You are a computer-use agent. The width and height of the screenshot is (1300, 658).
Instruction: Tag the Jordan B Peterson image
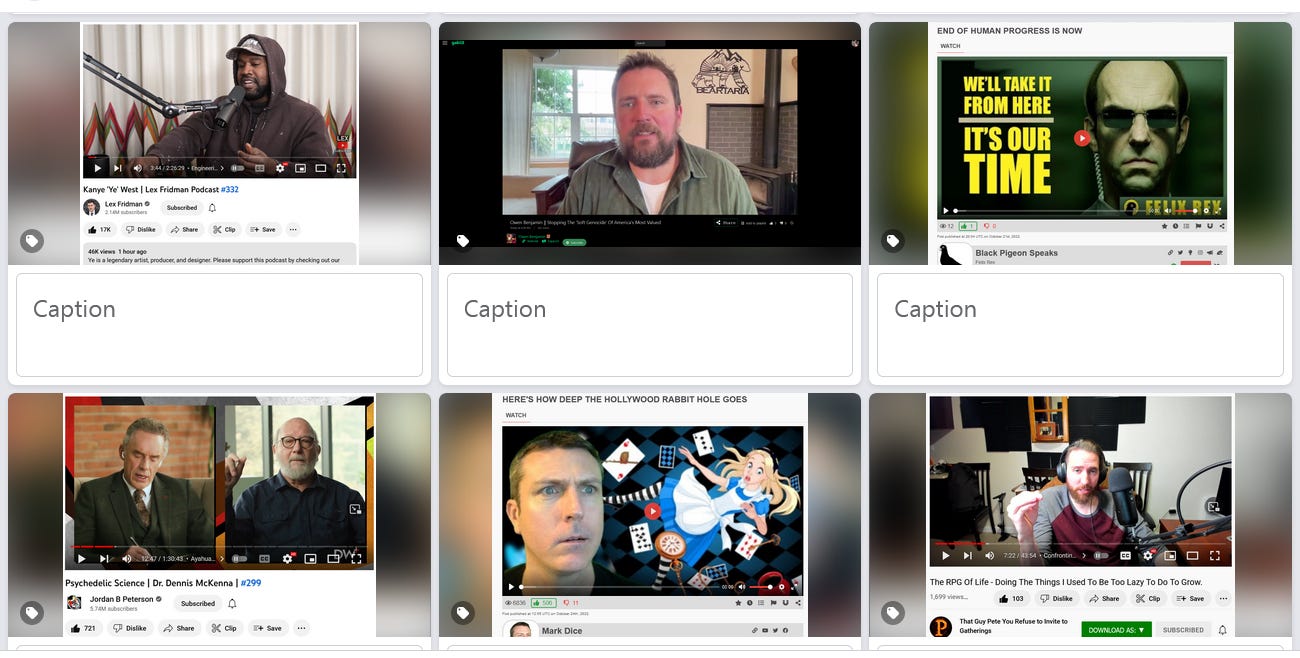point(32,613)
